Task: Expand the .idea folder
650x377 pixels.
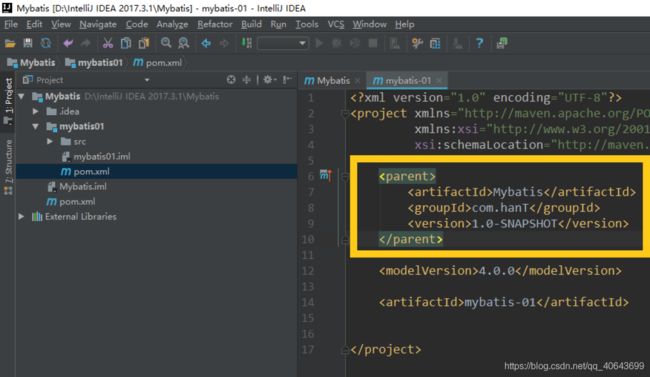Action: click(x=36, y=111)
